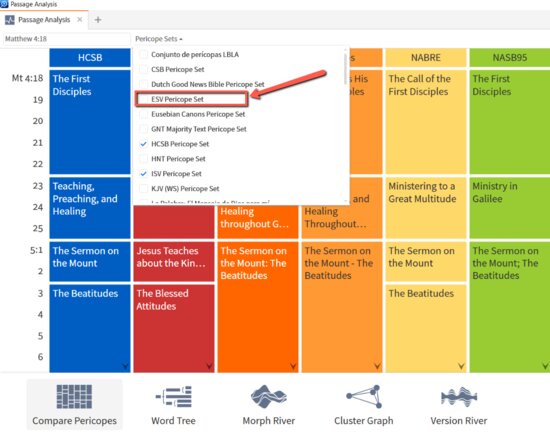
Task: Select 'The Sermon on the Mount - The Beatitudes' block
Action: point(342,307)
